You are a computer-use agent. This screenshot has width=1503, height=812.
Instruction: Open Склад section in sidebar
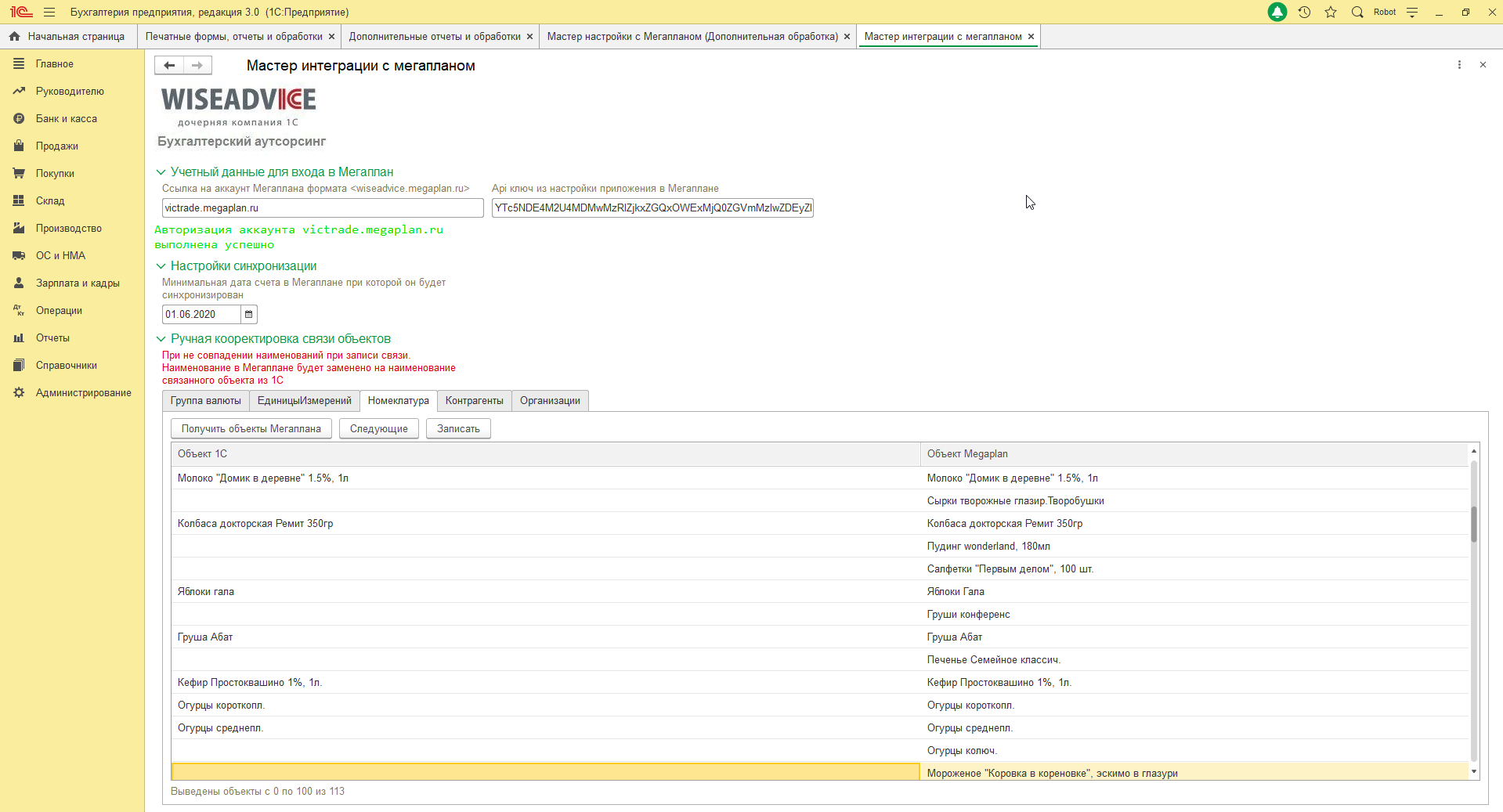pos(50,200)
